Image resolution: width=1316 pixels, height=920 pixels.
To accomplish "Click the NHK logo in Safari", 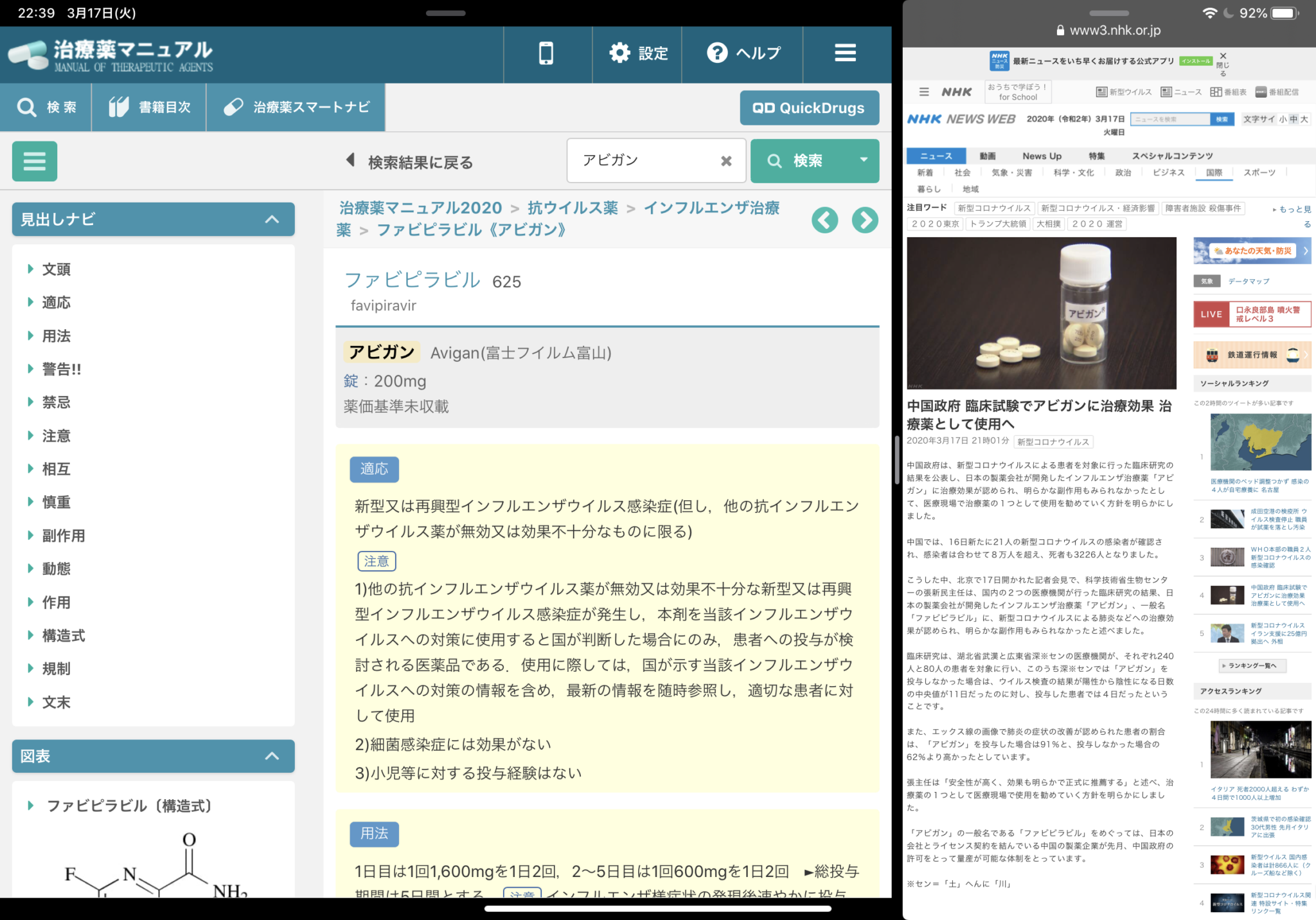I will 957,92.
